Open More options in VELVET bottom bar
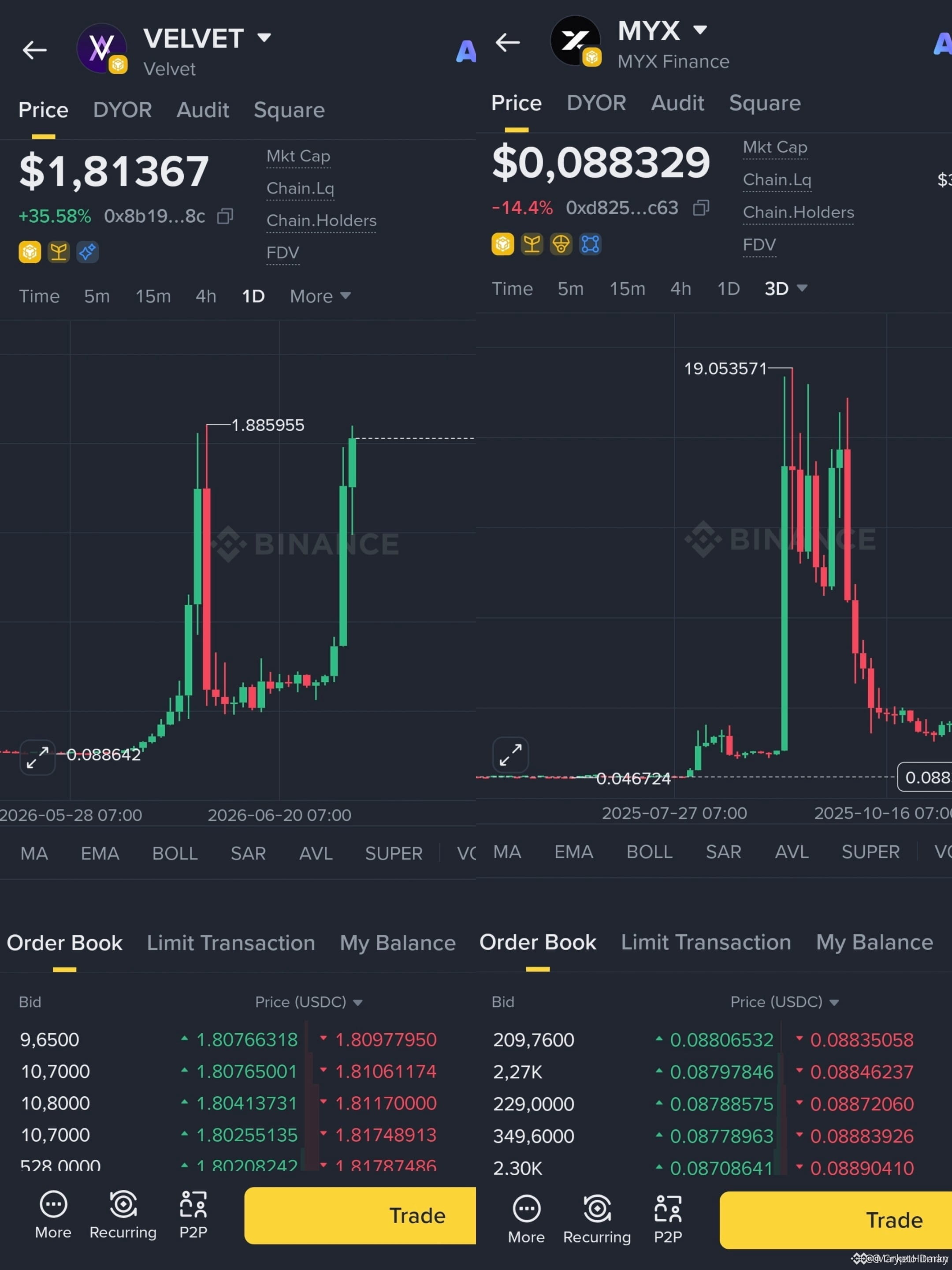 [53, 1214]
